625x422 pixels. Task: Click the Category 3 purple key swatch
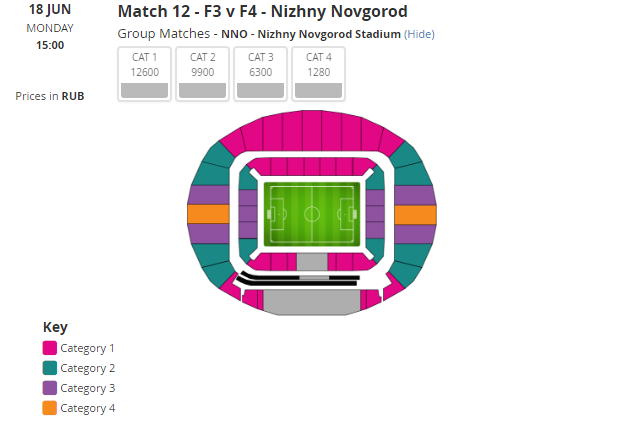50,388
